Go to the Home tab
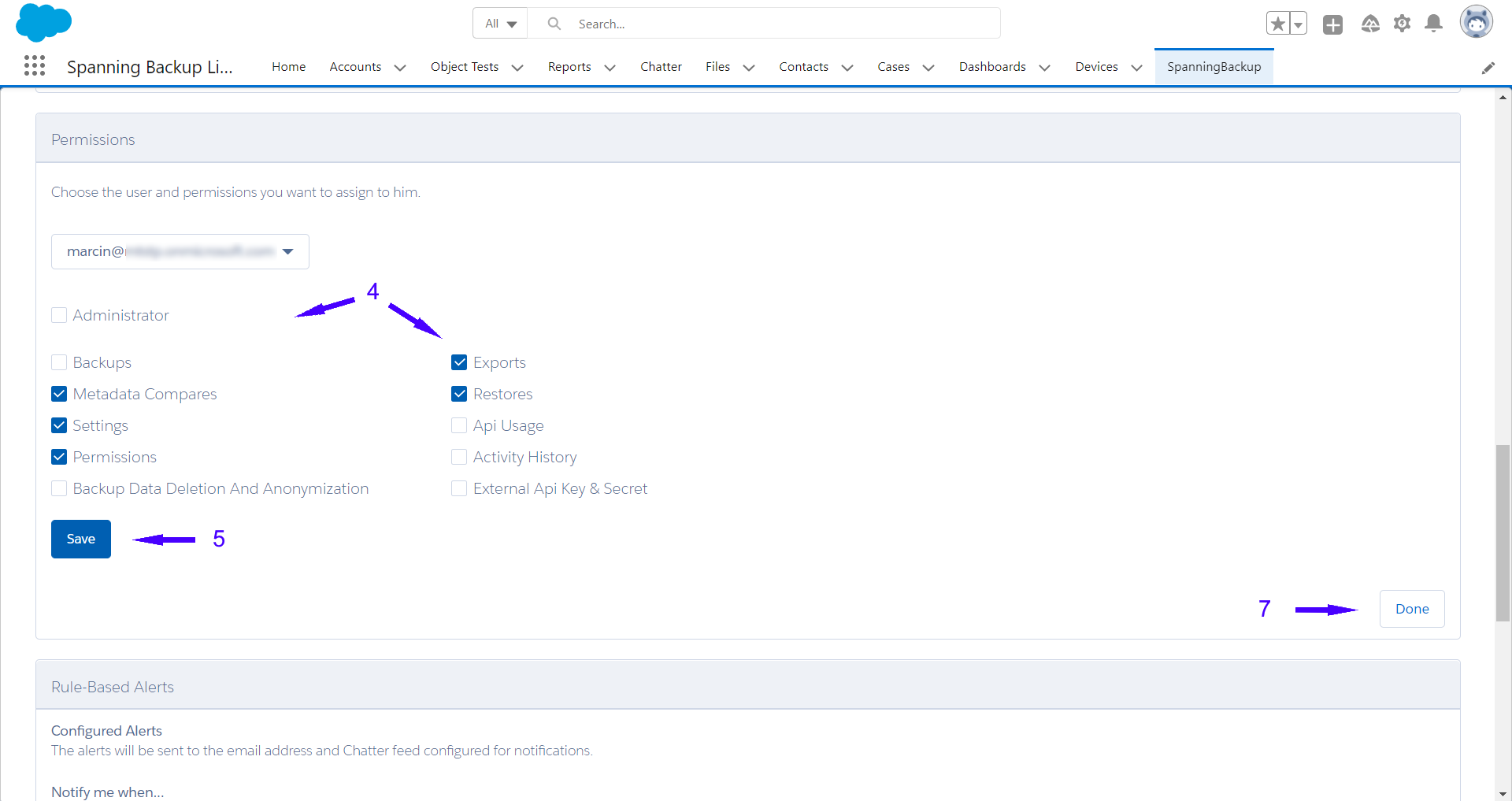Image resolution: width=1512 pixels, height=801 pixels. [x=288, y=67]
